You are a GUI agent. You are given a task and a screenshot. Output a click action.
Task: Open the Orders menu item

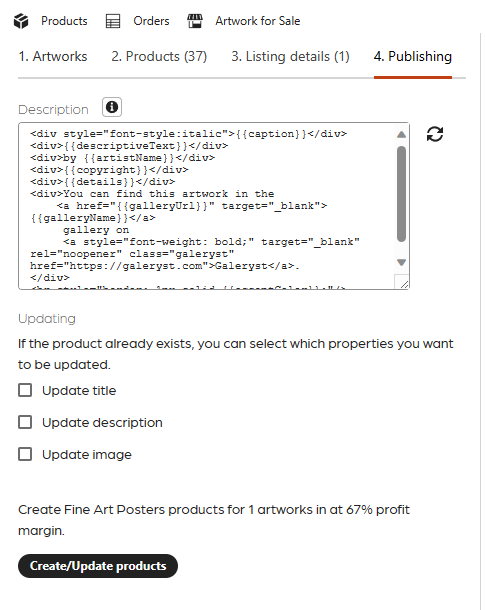[151, 21]
